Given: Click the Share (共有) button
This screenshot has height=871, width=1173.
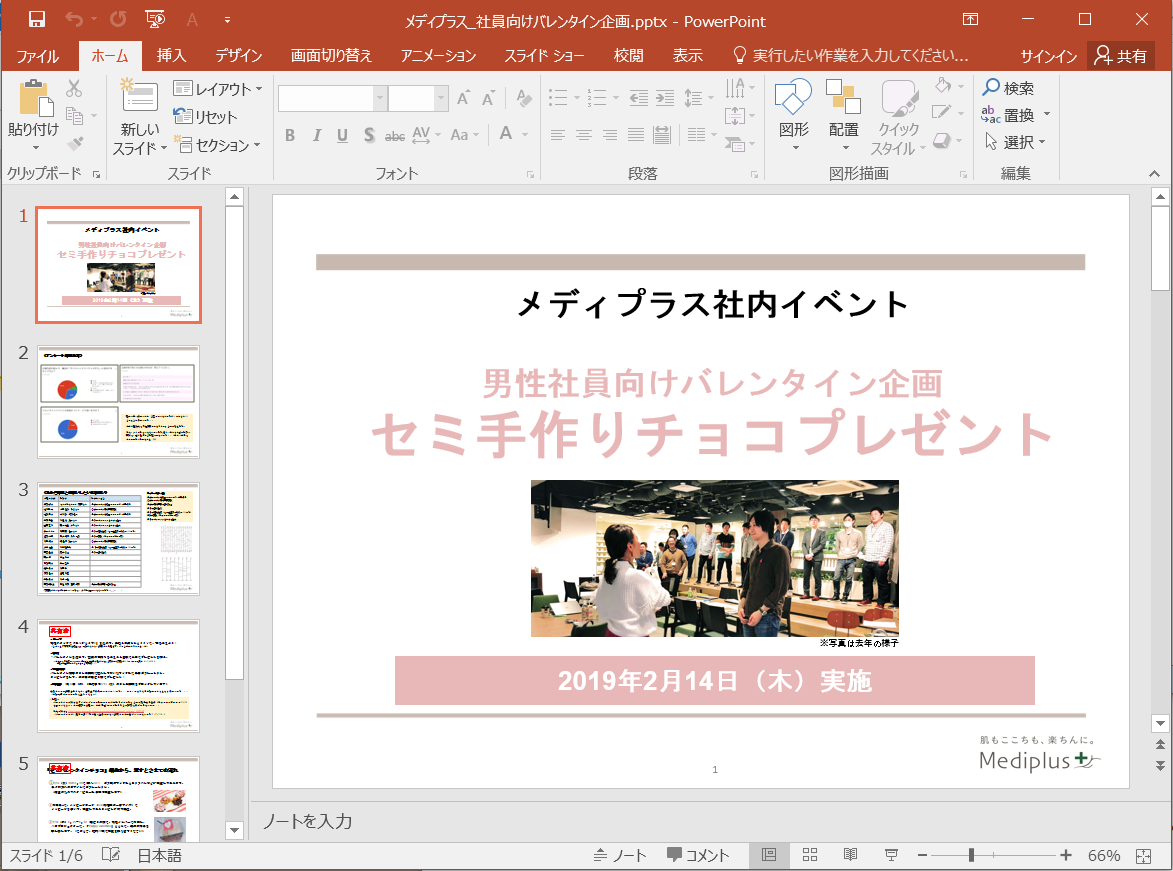Looking at the screenshot, I should [1120, 56].
